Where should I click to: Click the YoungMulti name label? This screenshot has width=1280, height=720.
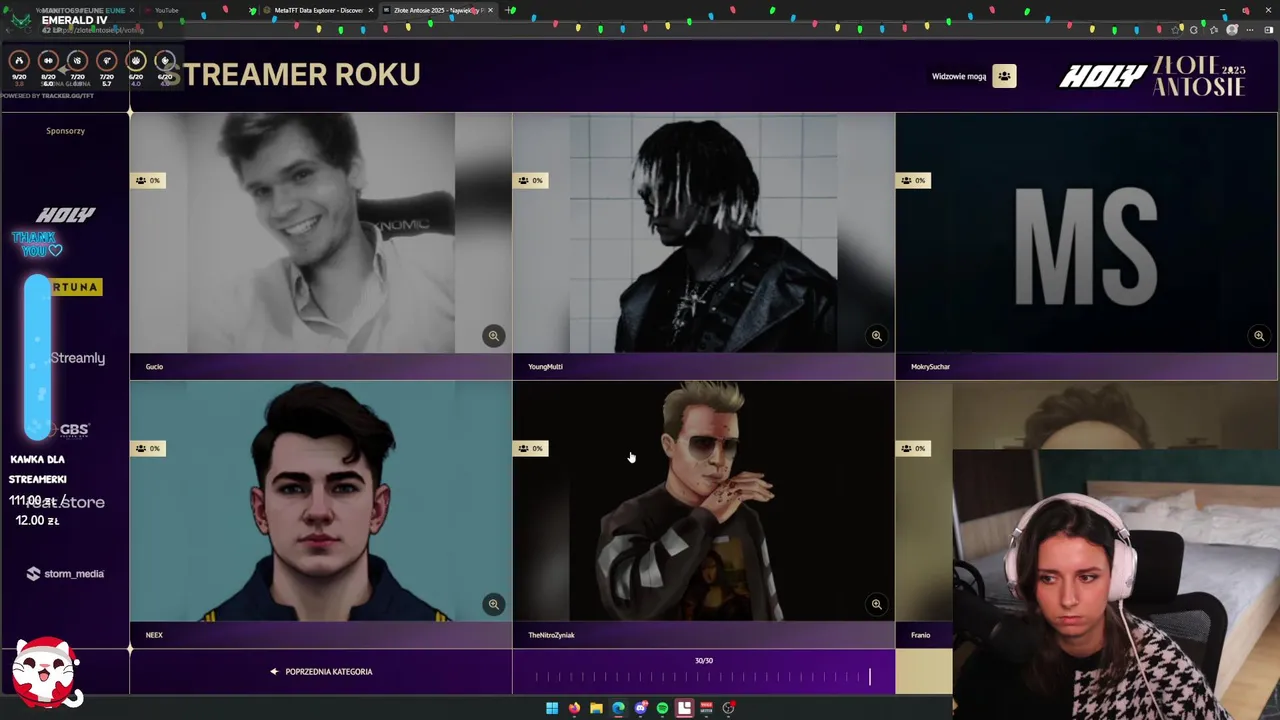click(x=545, y=367)
